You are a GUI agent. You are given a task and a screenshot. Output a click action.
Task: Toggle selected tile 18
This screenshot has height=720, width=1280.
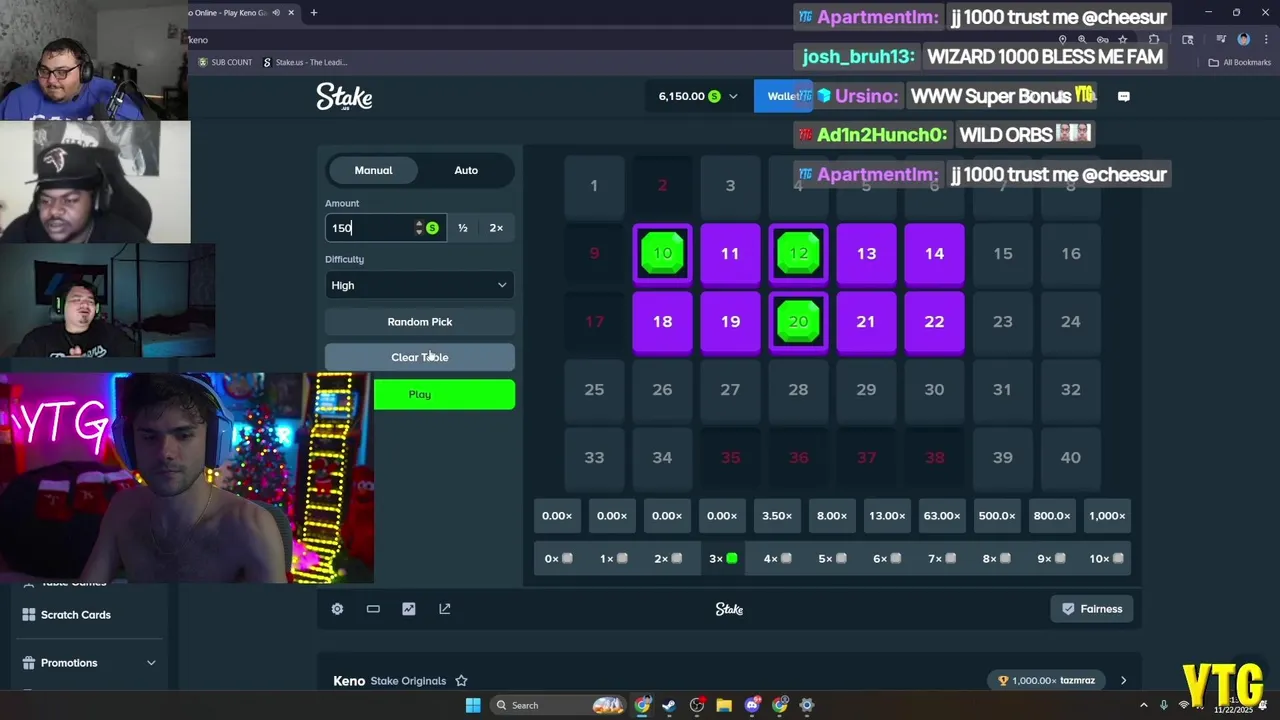[x=662, y=322]
